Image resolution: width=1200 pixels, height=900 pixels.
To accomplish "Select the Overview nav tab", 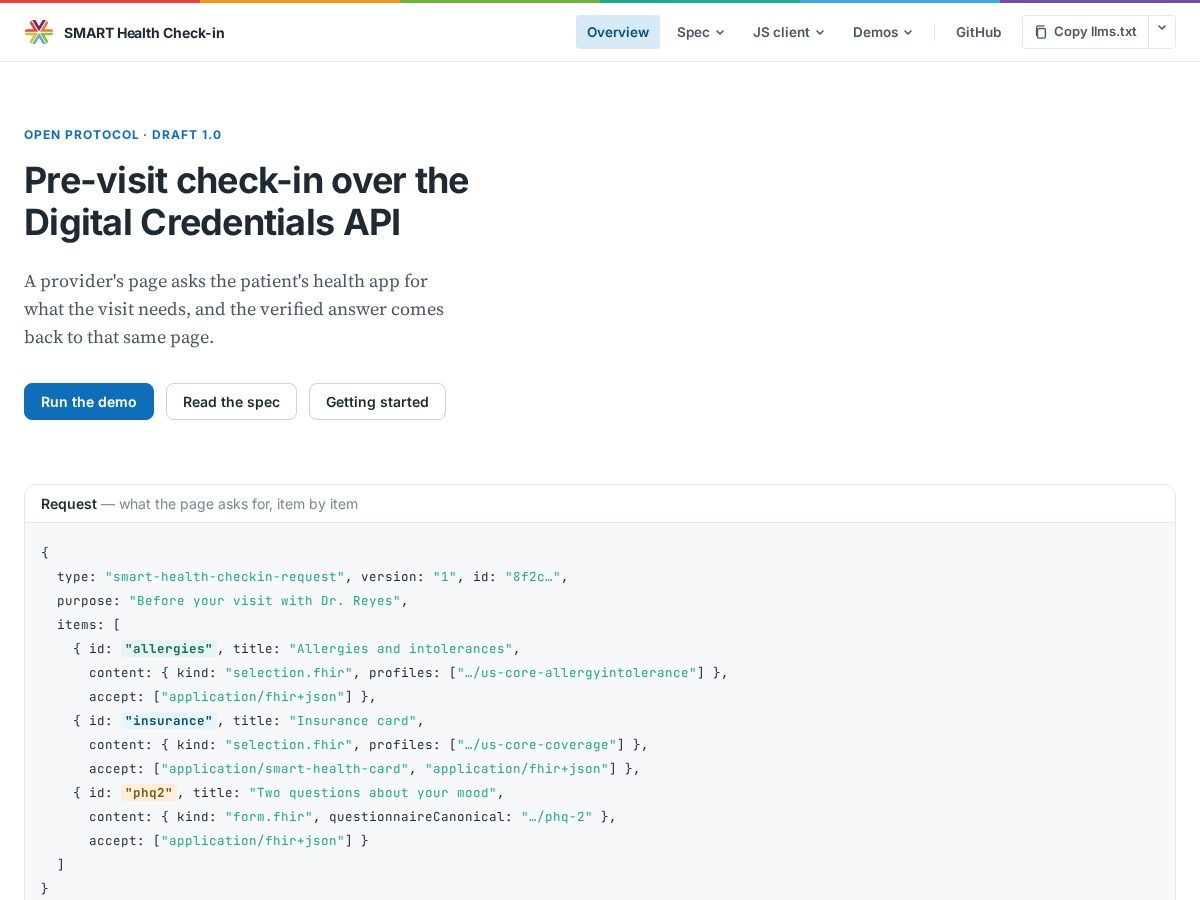I will coord(618,32).
